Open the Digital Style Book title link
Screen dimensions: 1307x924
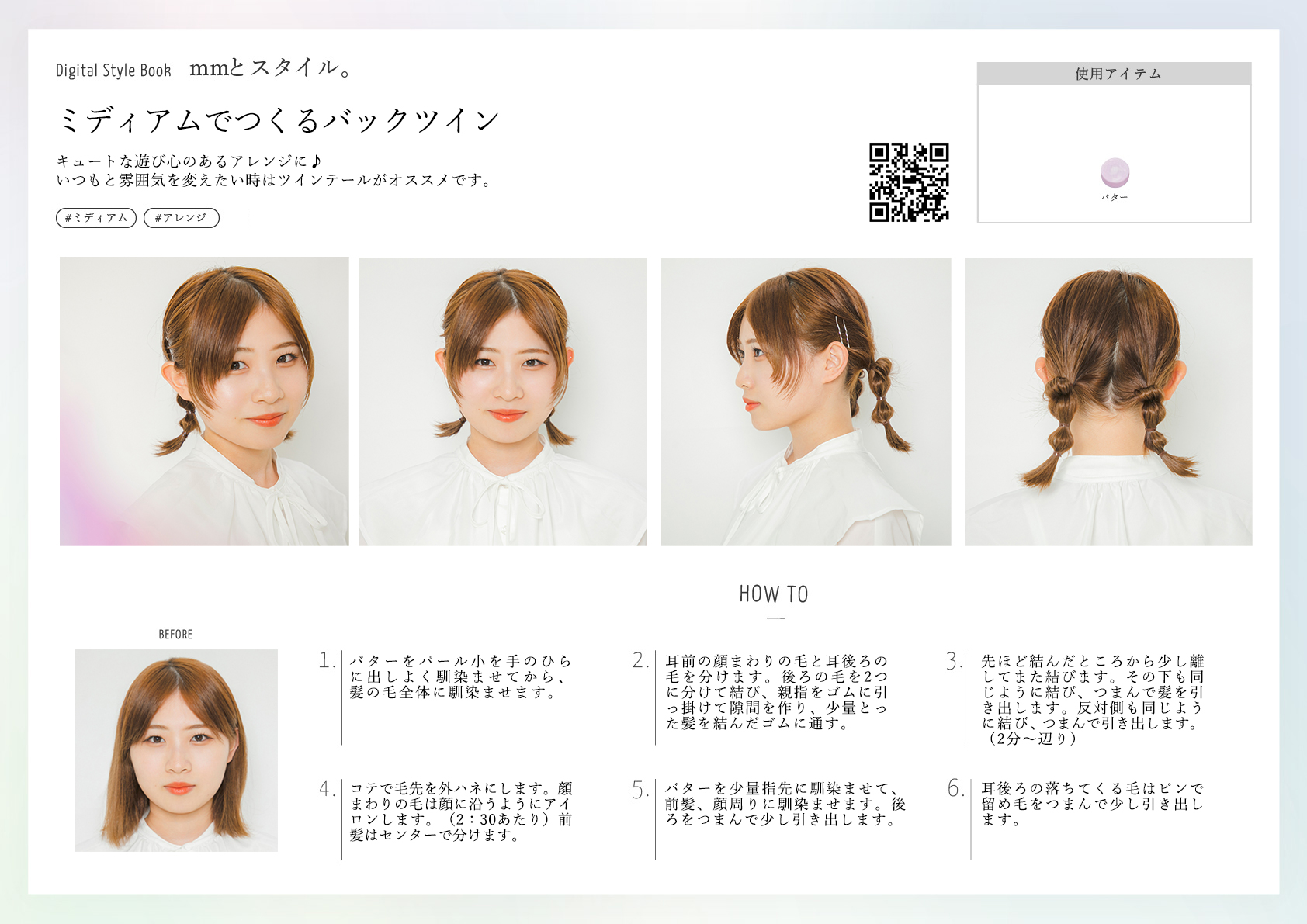(113, 71)
